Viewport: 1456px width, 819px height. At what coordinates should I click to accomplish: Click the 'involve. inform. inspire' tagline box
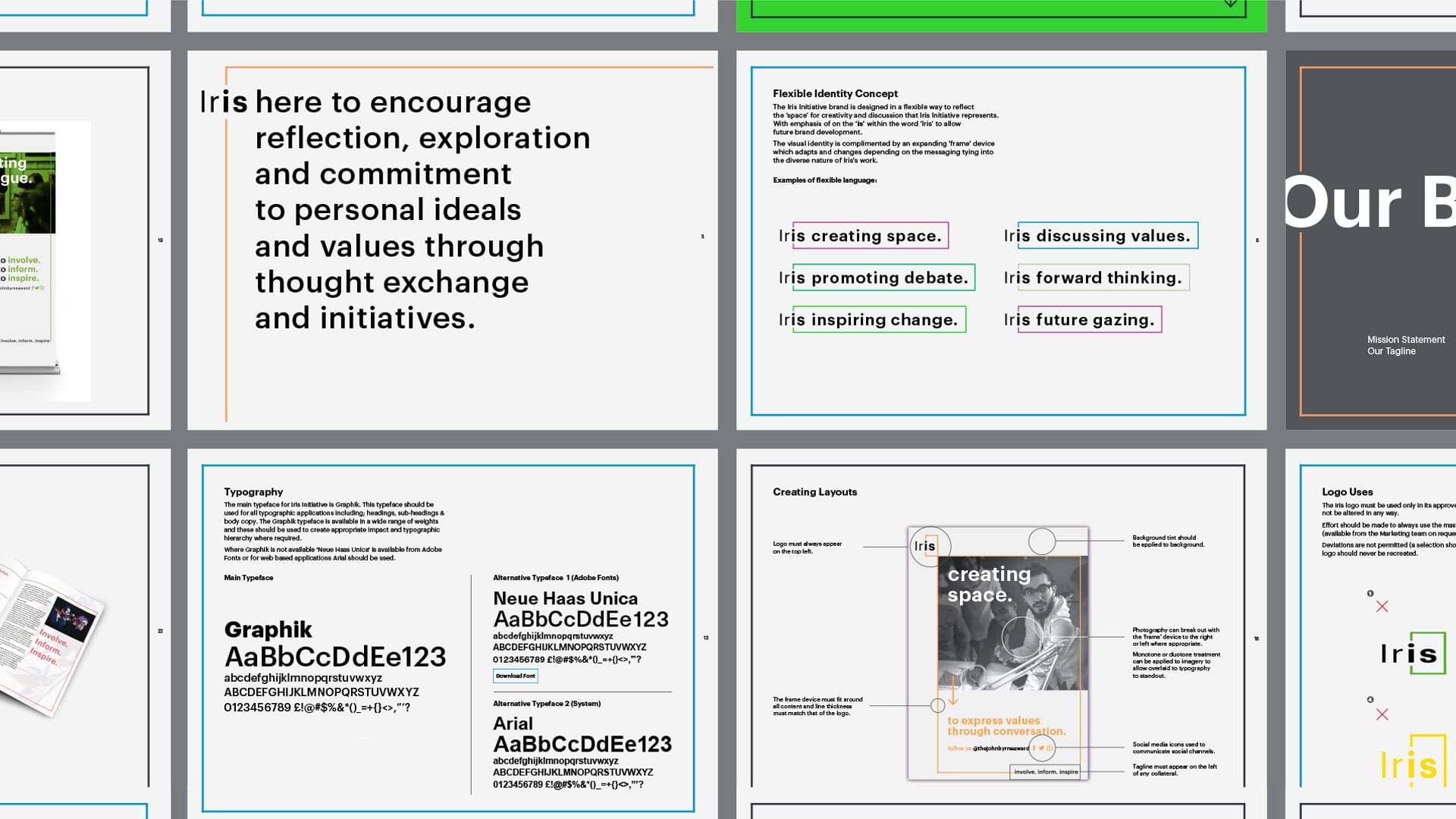coord(1046,772)
